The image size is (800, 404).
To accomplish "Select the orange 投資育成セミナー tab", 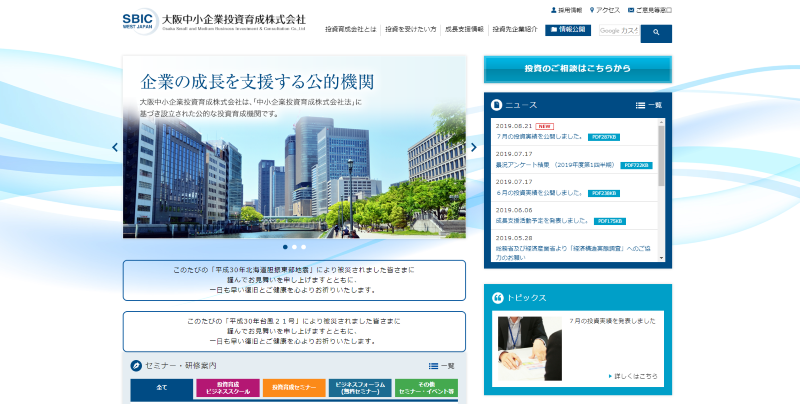I will 294,388.
